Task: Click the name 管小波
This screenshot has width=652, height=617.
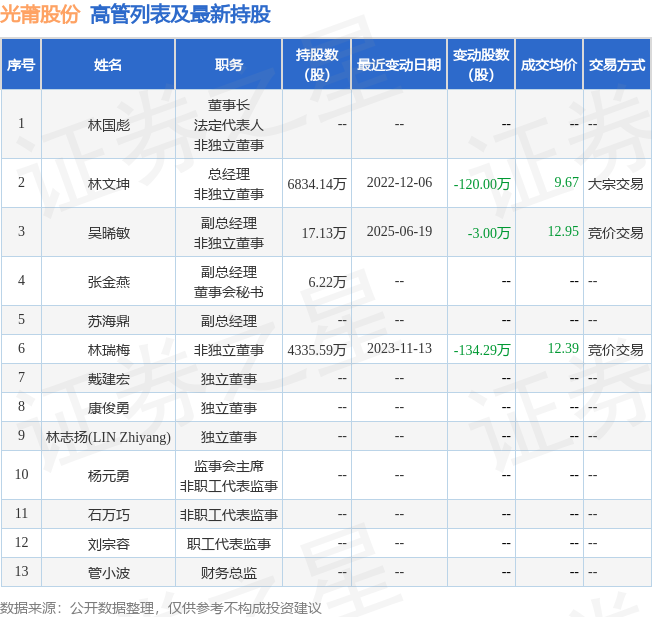Action: (109, 573)
